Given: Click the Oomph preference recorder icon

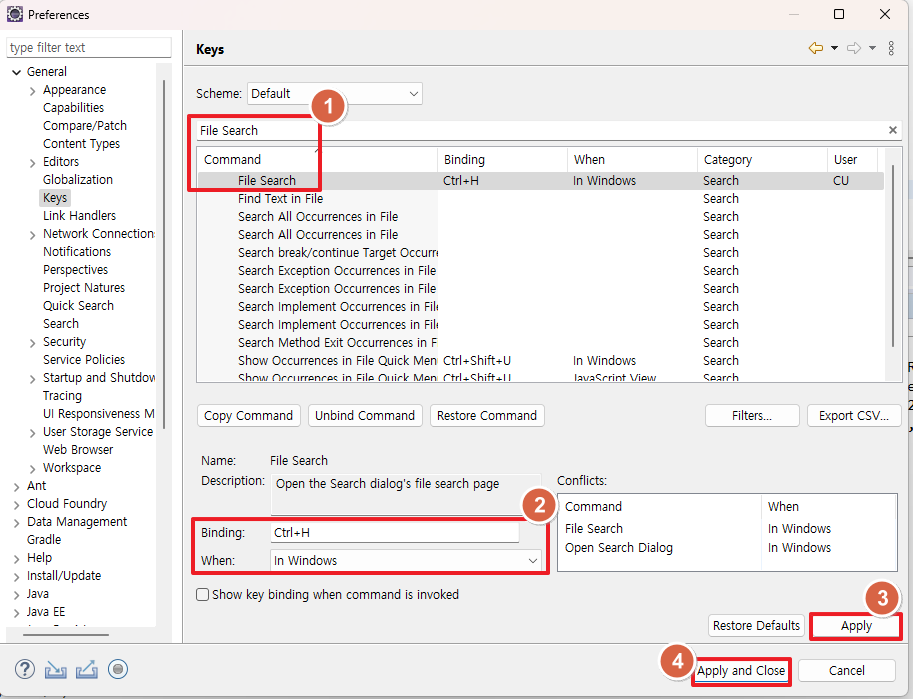Looking at the screenshot, I should click(x=118, y=669).
